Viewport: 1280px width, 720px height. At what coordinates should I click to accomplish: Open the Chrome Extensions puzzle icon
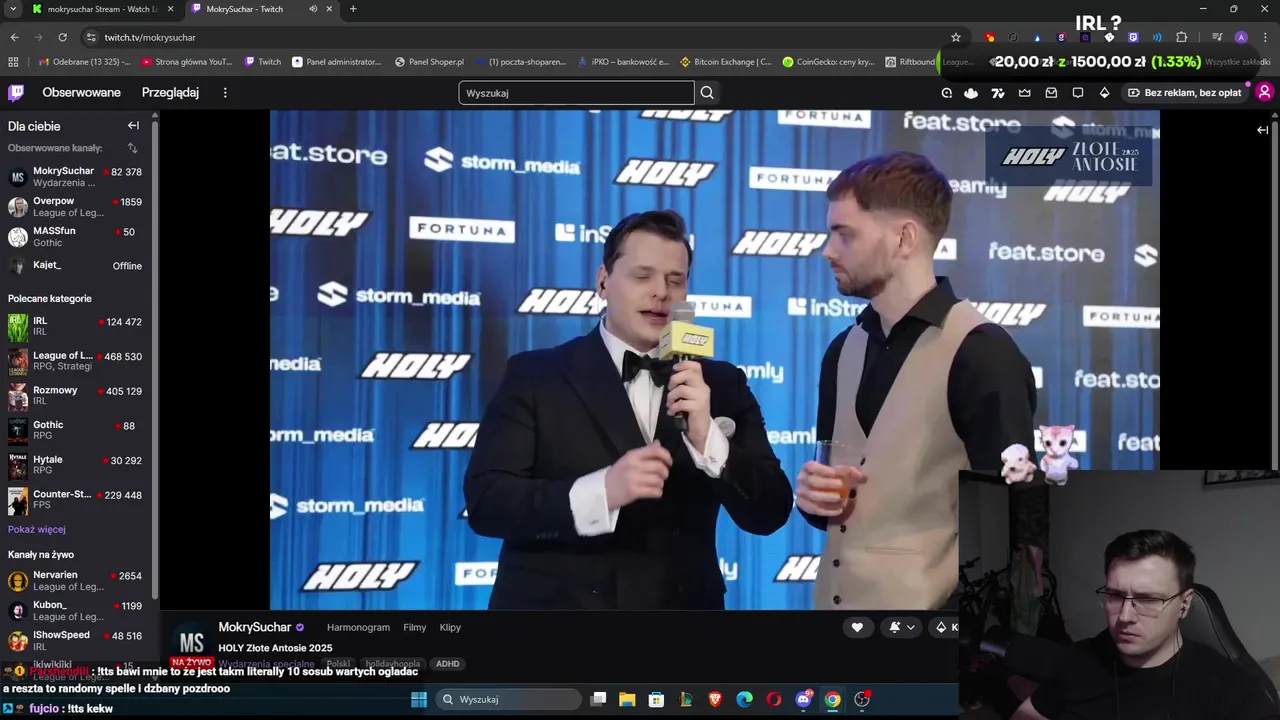[1182, 37]
